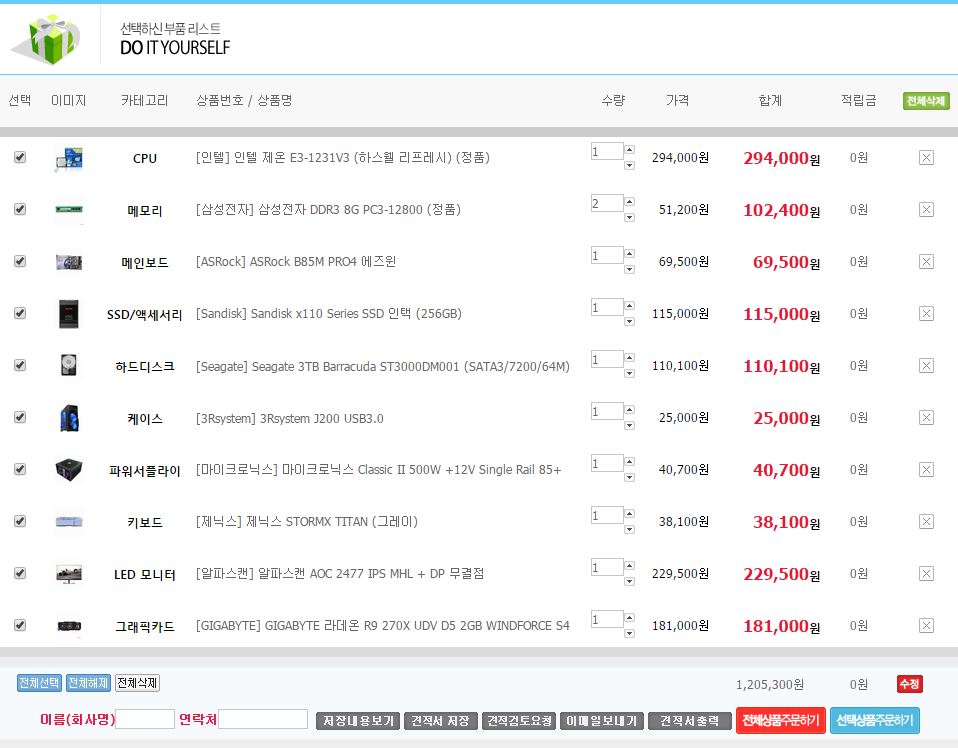Screen dimensions: 958x748
Task: Delete the LED 모니터 row with X icon
Action: click(925, 574)
